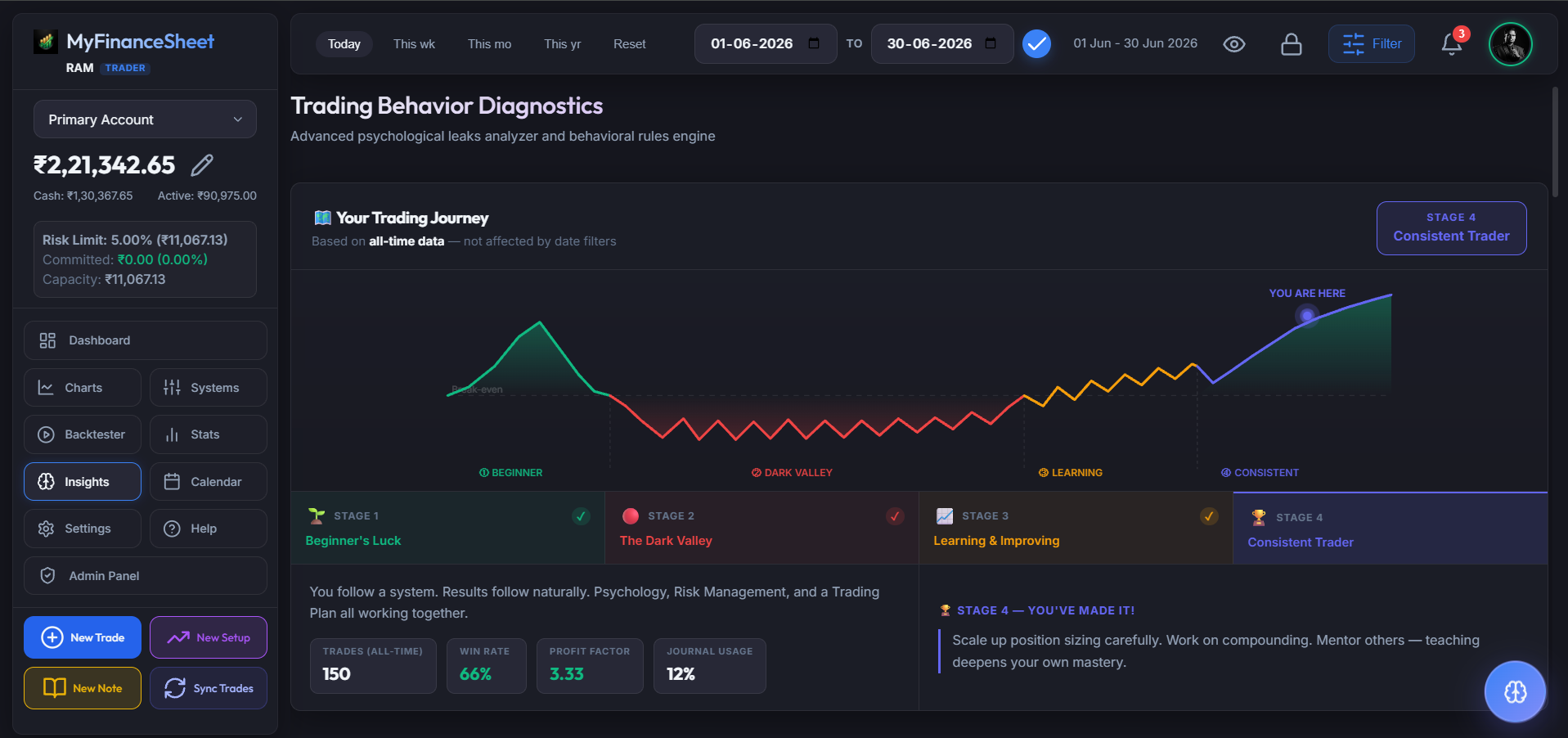The image size is (1568, 738).
Task: Select the Insights menu item
Action: point(83,482)
